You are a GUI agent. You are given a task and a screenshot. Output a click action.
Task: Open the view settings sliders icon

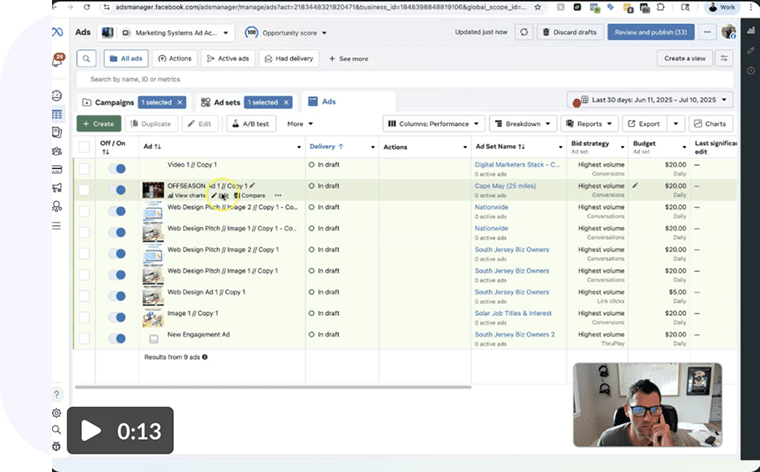coord(725,59)
